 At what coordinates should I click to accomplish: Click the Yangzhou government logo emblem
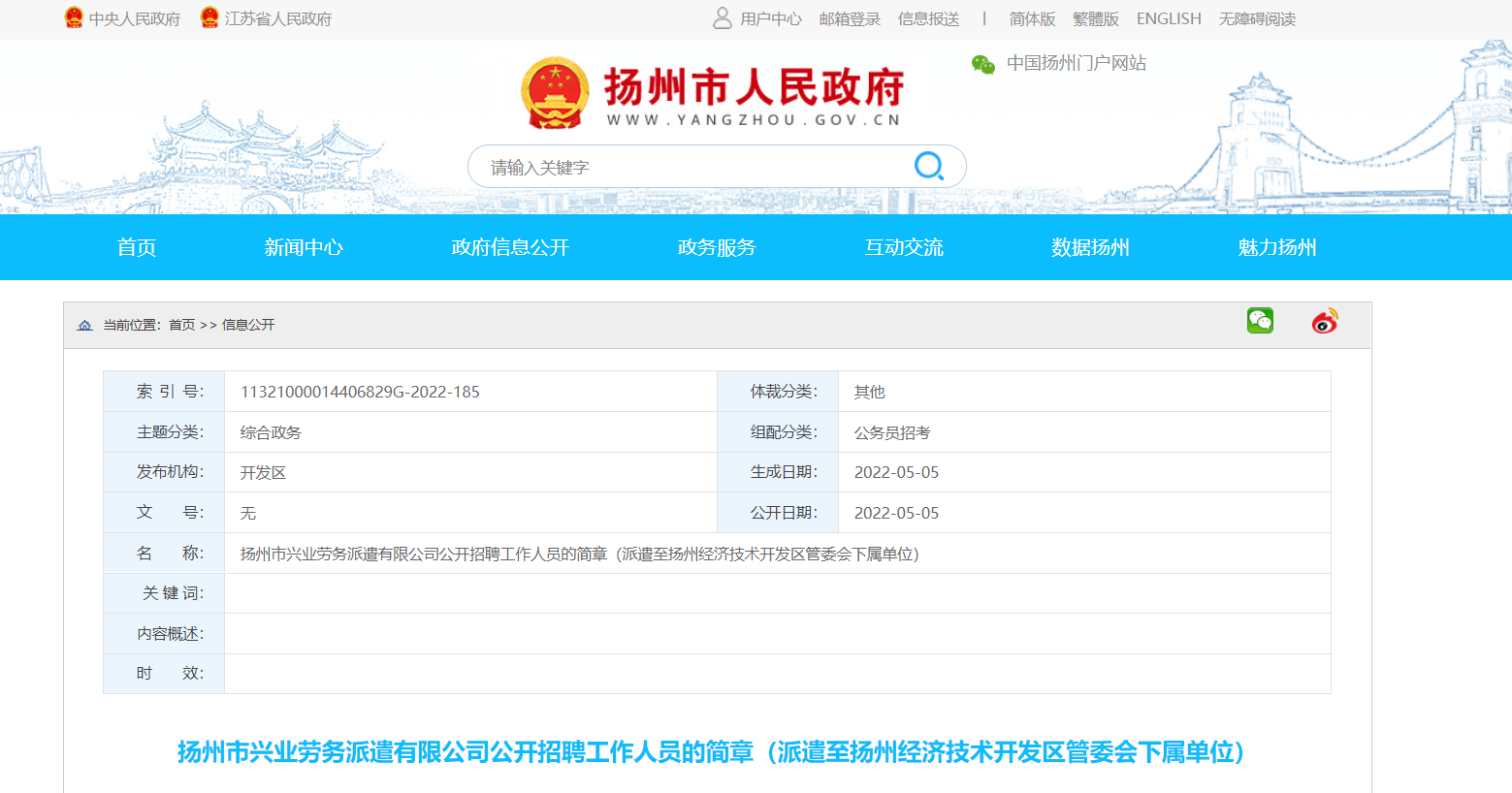(554, 94)
